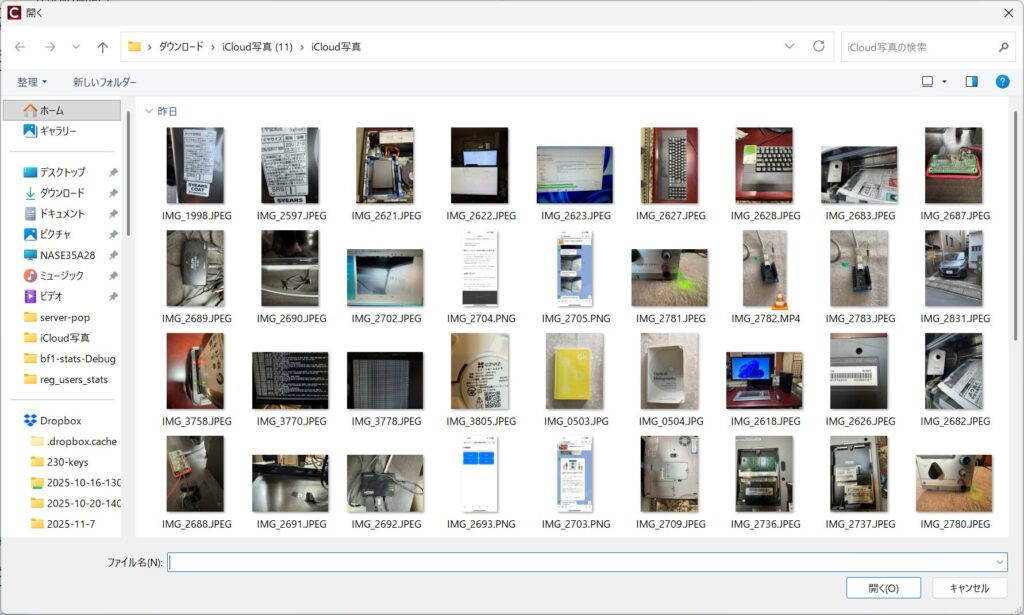The height and width of the screenshot is (615, 1024).
Task: Click the search magnifier icon
Action: click(x=1003, y=47)
